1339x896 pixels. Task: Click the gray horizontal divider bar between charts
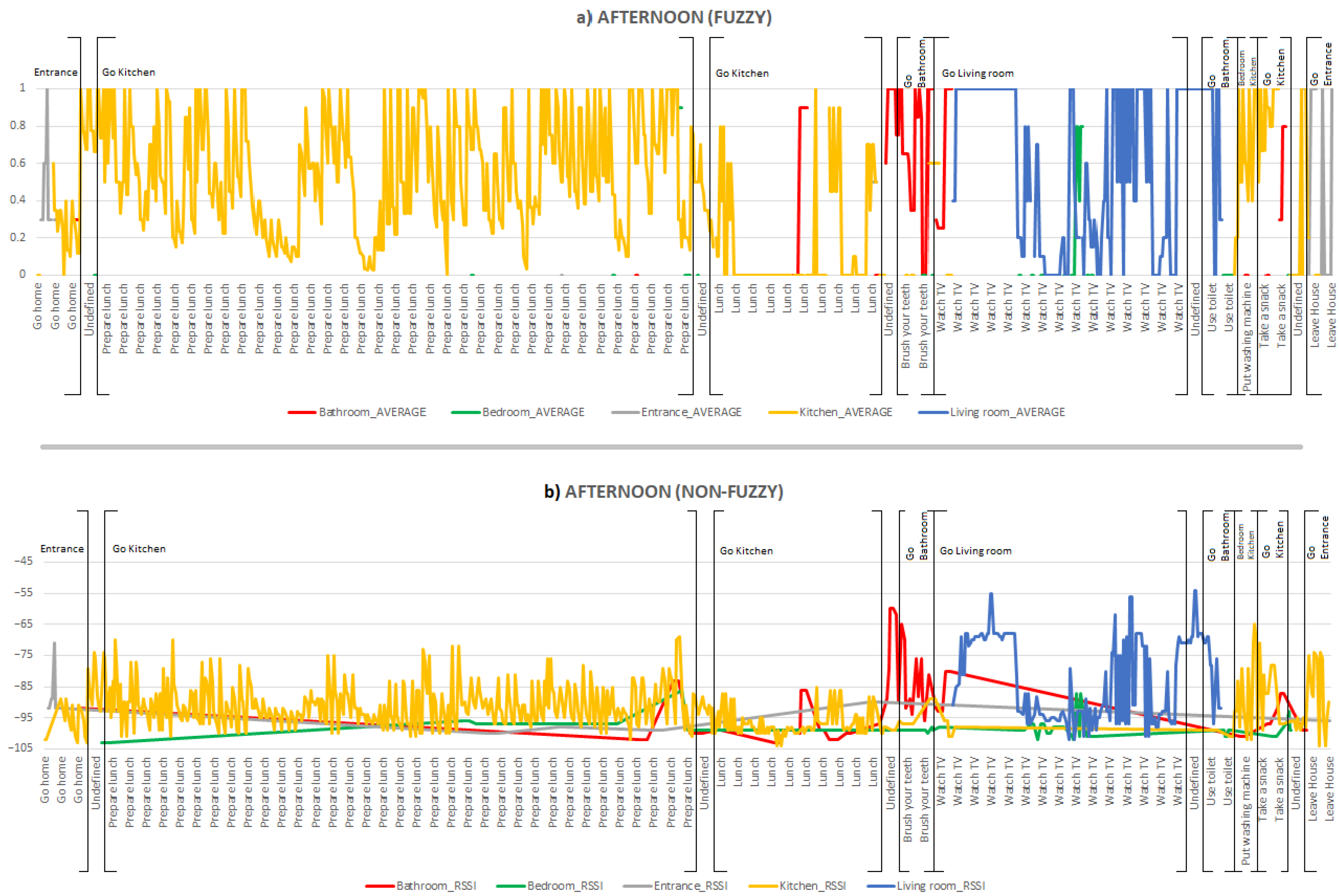[671, 447]
